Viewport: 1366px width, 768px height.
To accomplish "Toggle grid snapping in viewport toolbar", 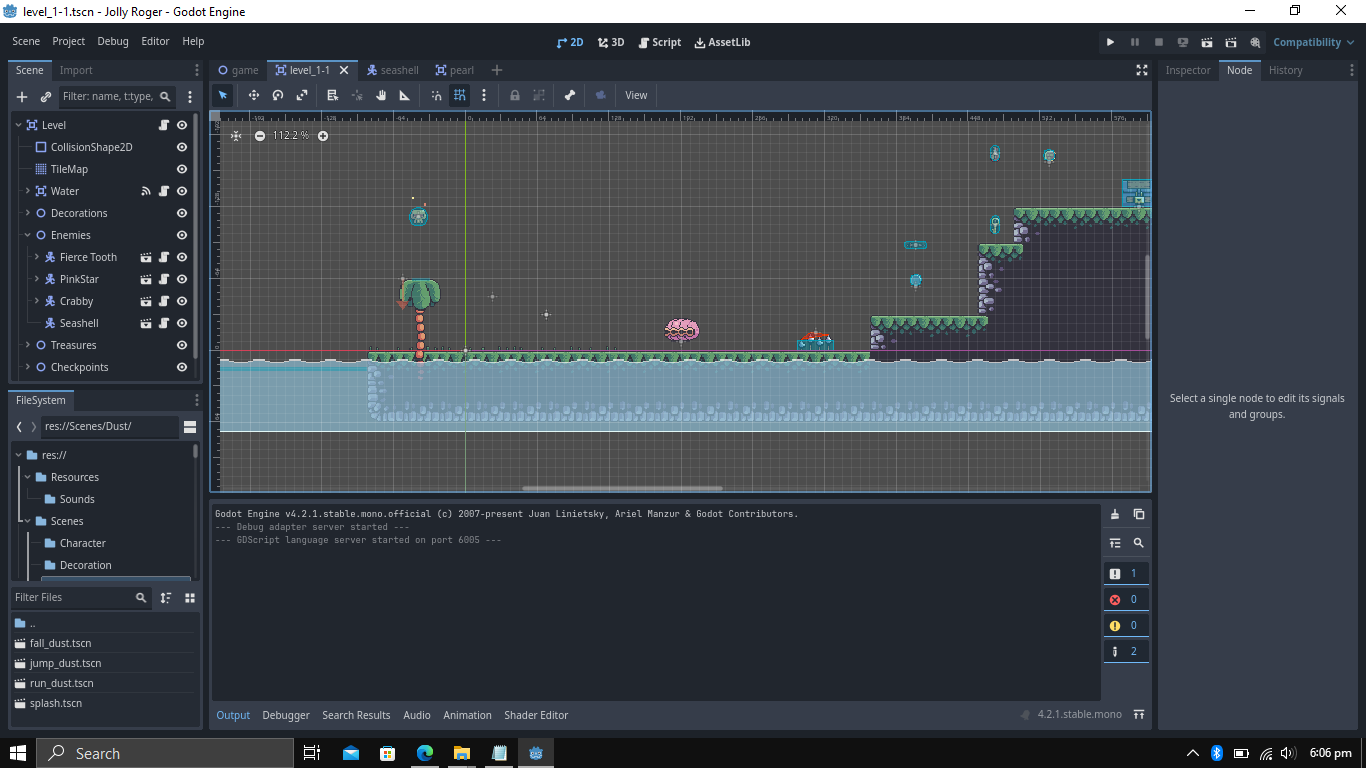I will click(x=460, y=95).
